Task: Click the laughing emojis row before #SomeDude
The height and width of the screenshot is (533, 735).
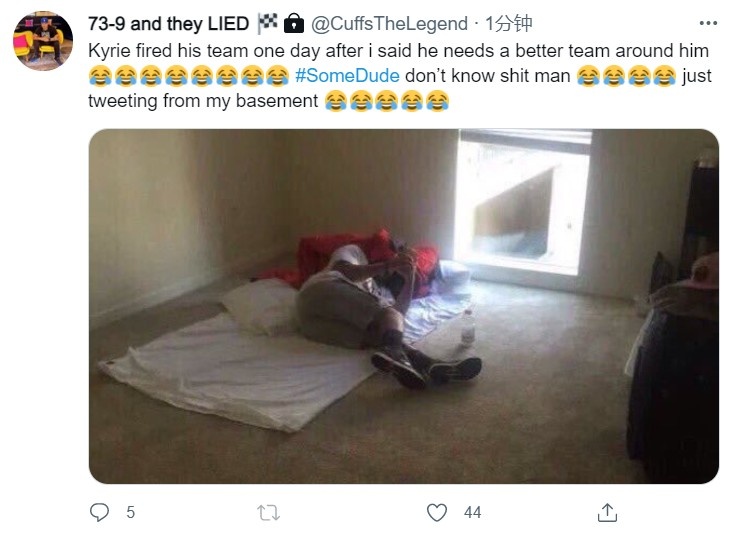Action: (x=189, y=76)
